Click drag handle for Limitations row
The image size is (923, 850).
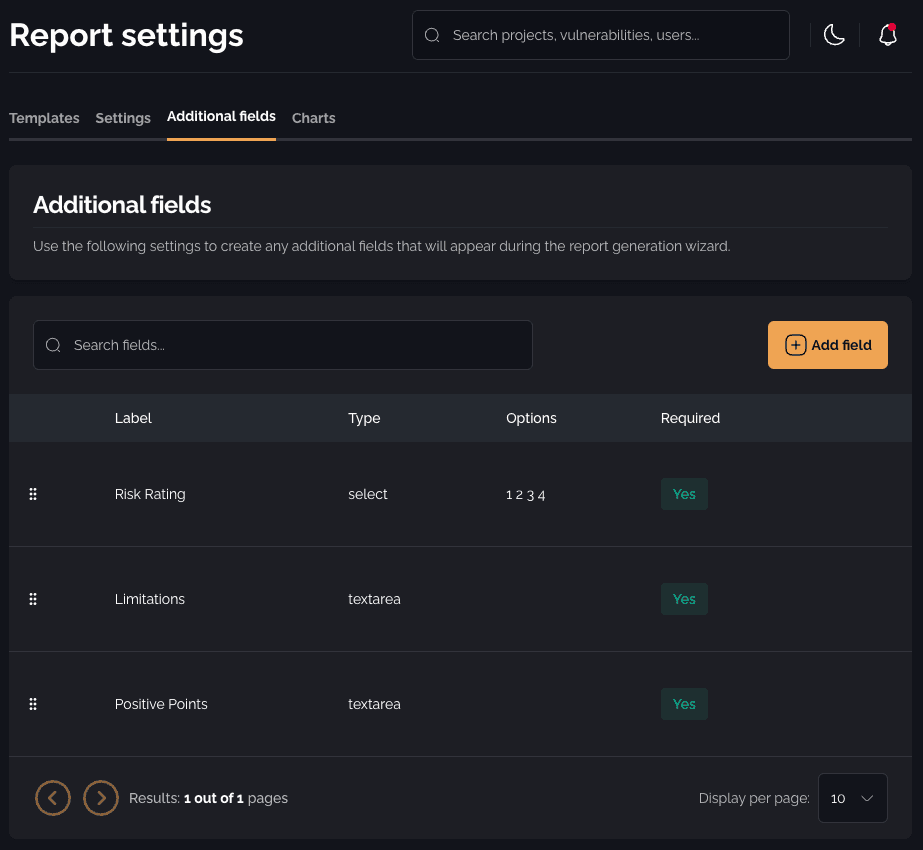(x=33, y=599)
